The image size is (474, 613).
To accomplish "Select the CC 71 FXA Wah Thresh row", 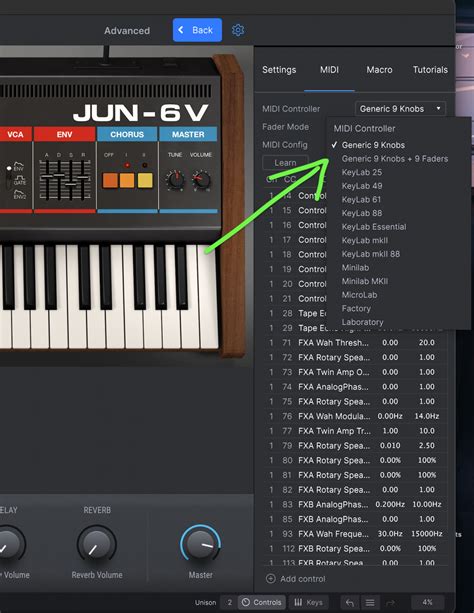I will pos(355,343).
